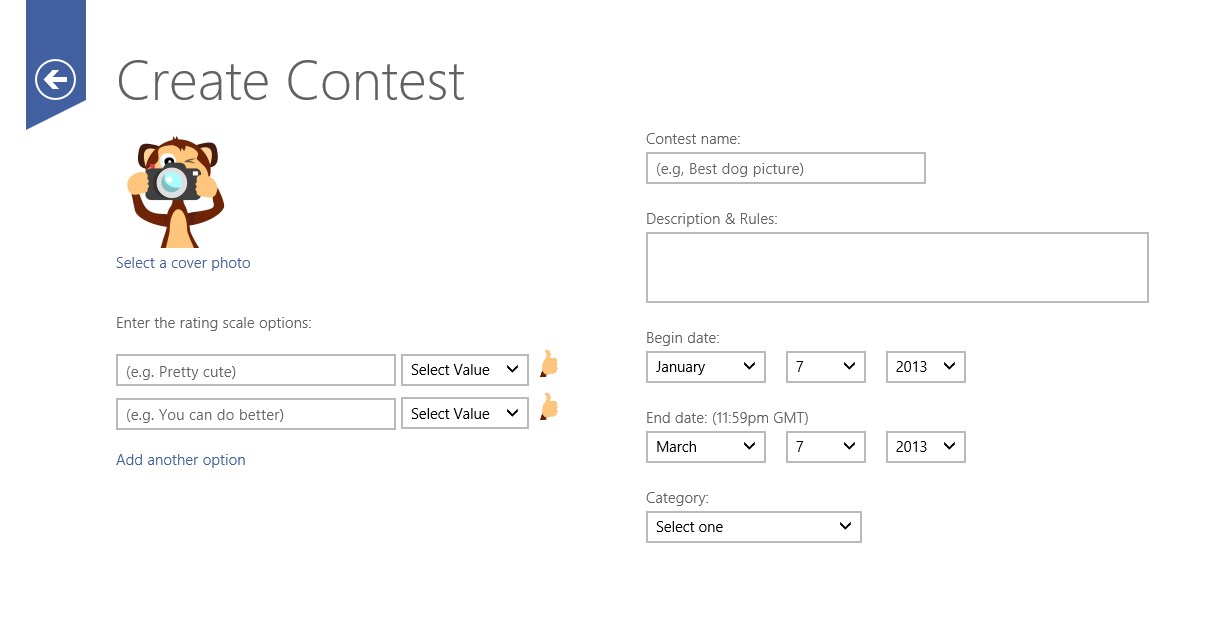This screenshot has height=638, width=1227.
Task: Click thumbs-up icon beside second rating option
Action: (548, 407)
